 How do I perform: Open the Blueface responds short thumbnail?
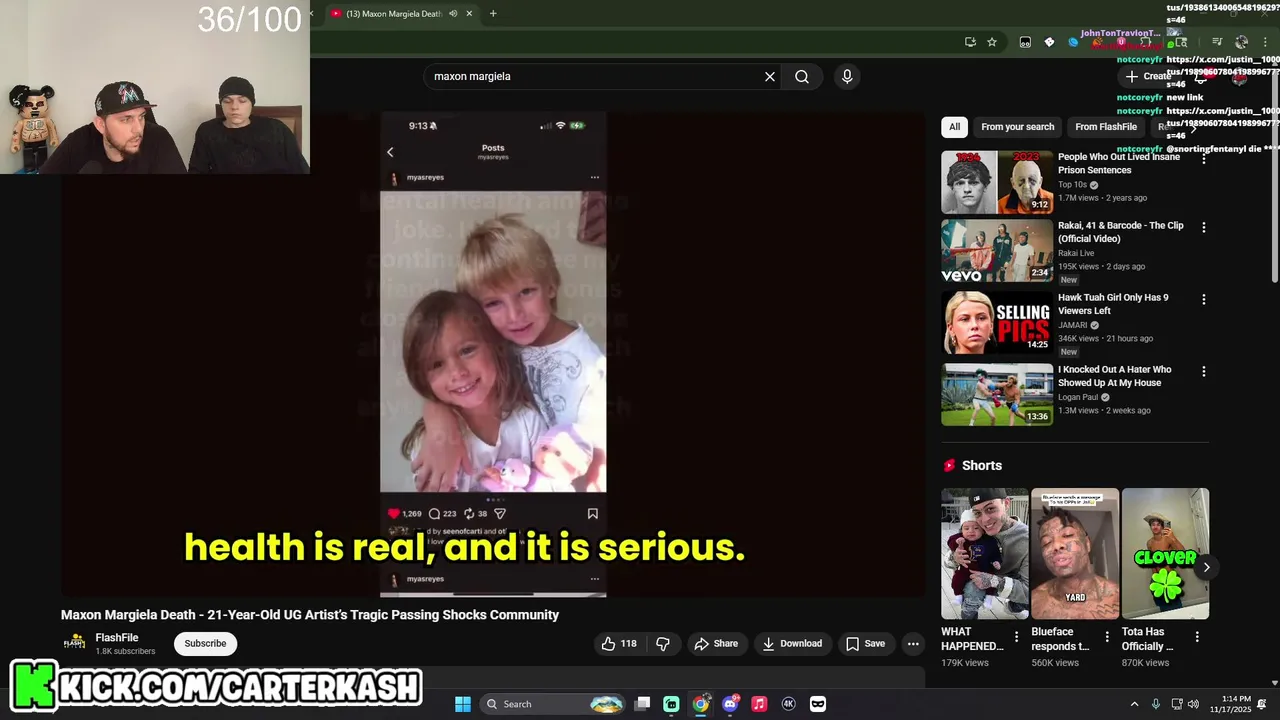[x=1075, y=554]
